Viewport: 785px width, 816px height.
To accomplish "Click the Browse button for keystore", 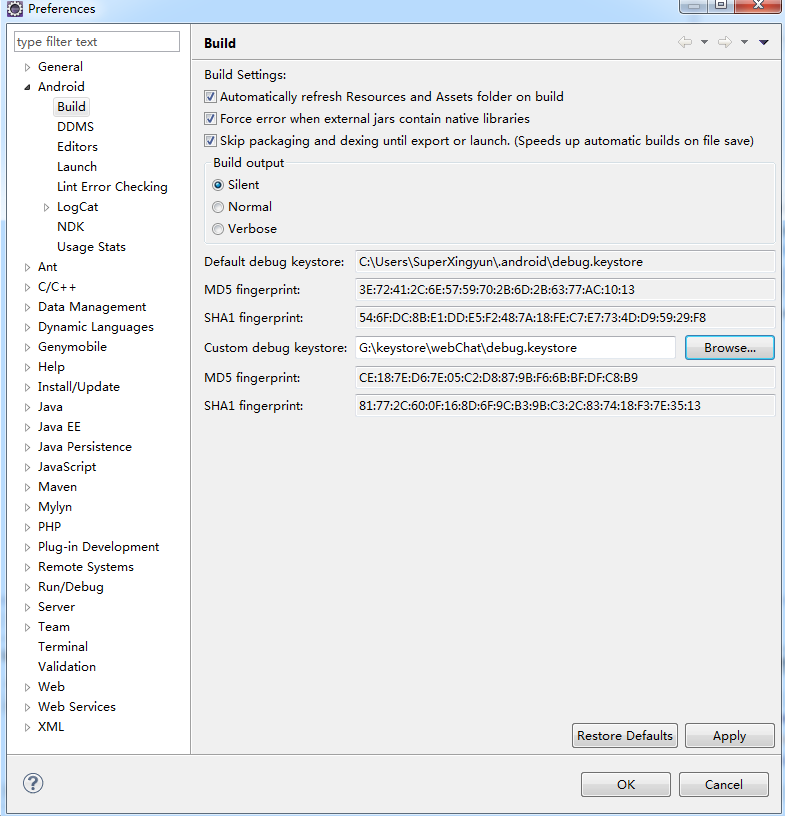I will (x=729, y=348).
